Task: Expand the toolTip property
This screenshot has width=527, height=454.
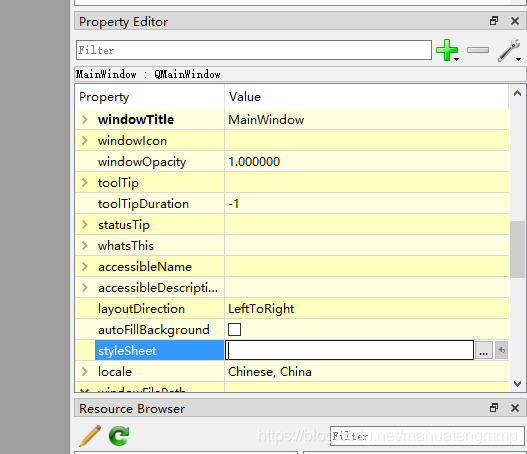Action: [85, 182]
